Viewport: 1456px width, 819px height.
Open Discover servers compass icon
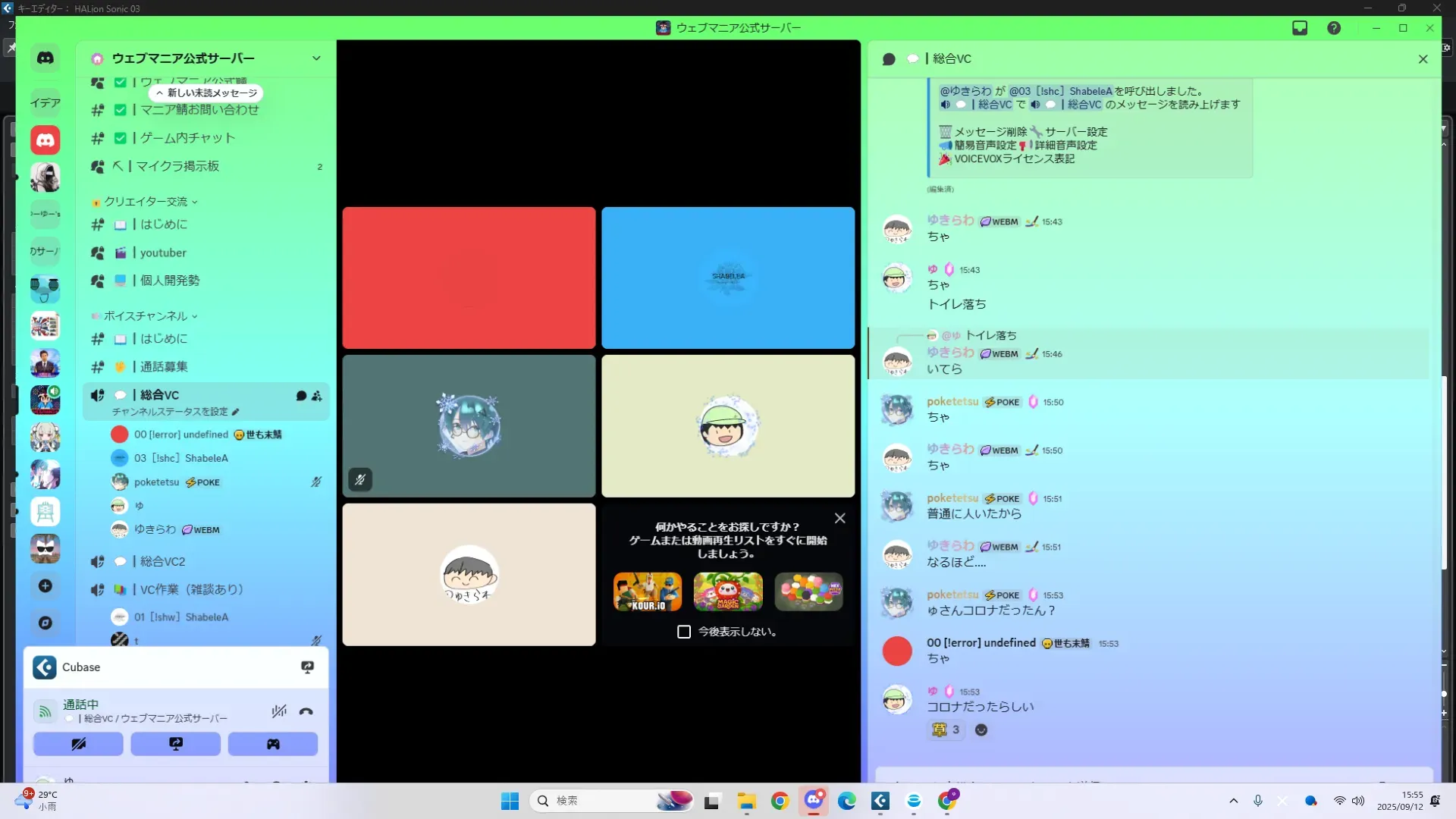point(45,623)
